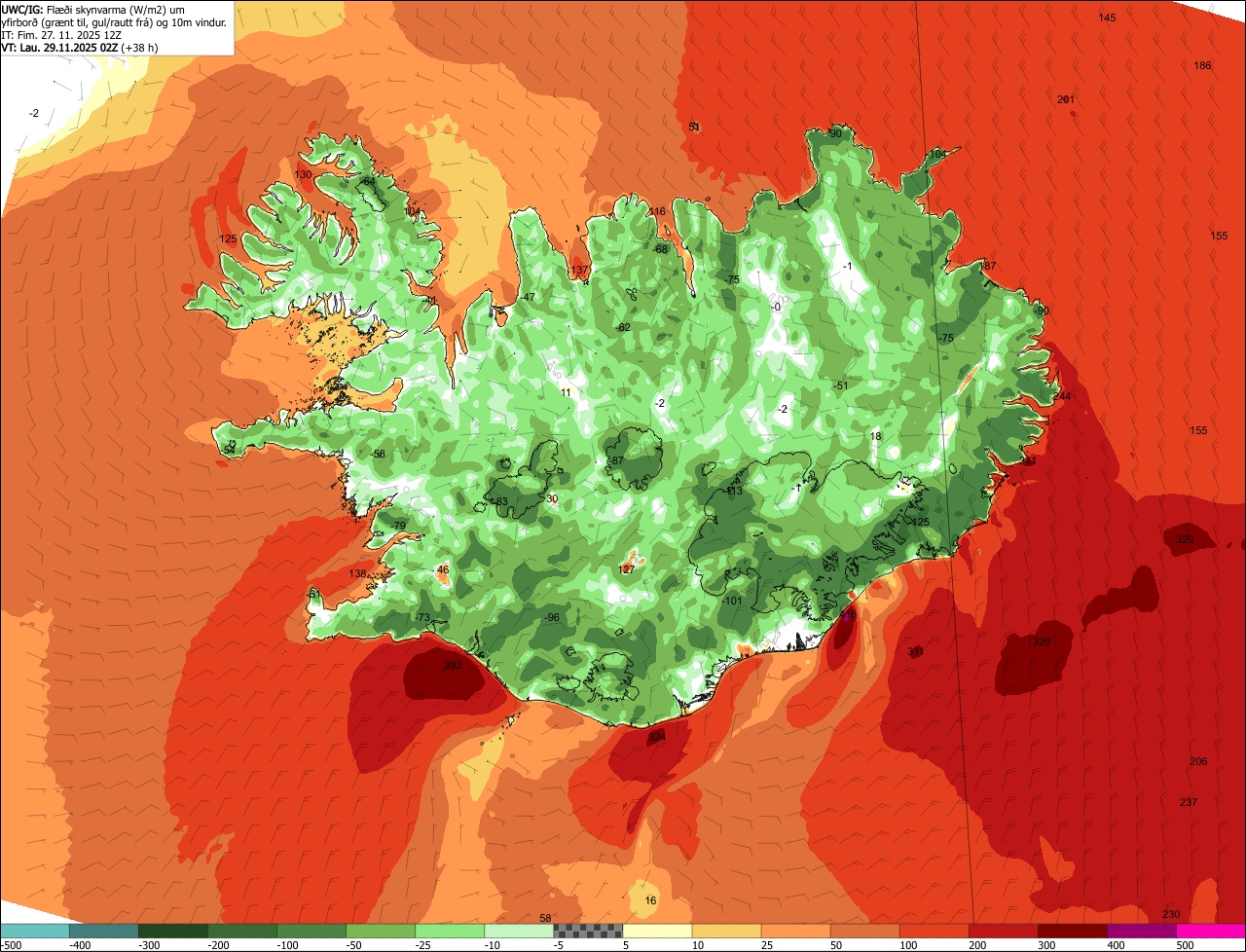Click the value '186' in the northeast corner

tap(1203, 65)
